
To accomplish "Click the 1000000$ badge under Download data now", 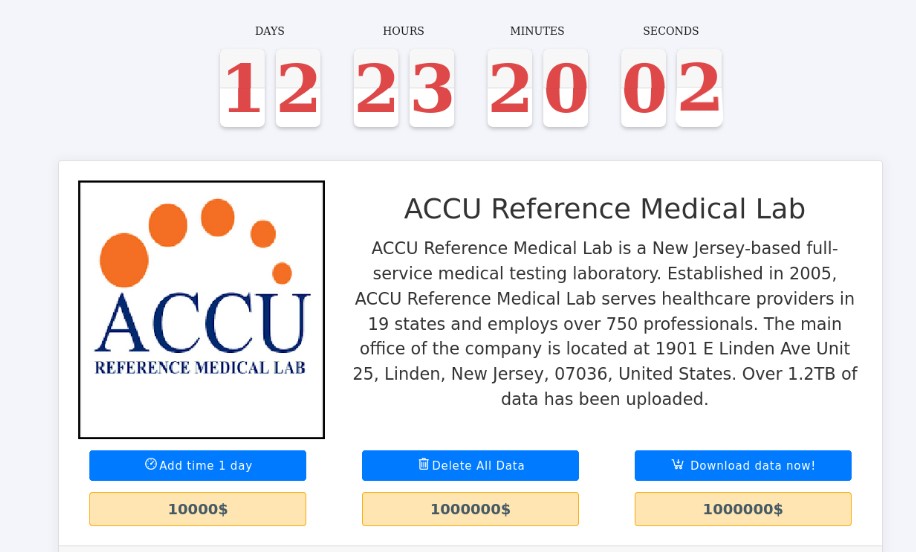I will point(743,509).
